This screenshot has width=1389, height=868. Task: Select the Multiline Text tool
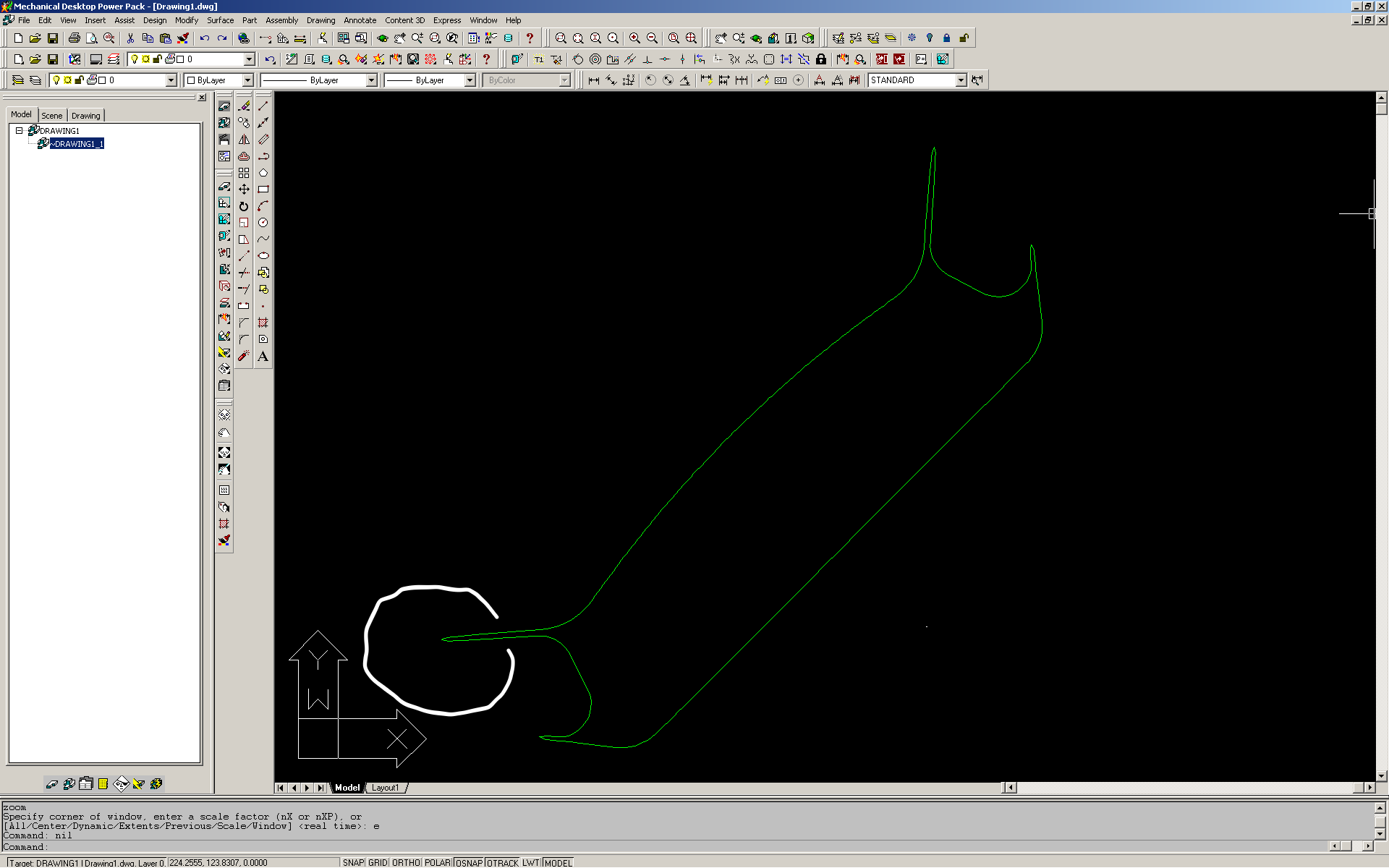point(263,356)
